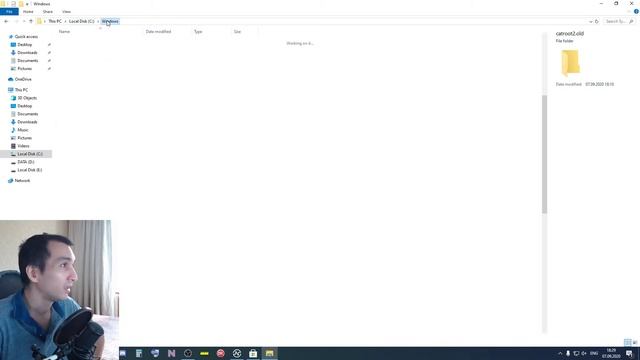The height and width of the screenshot is (360, 640).
Task: Click the microphone tray icon
Action: (568, 353)
